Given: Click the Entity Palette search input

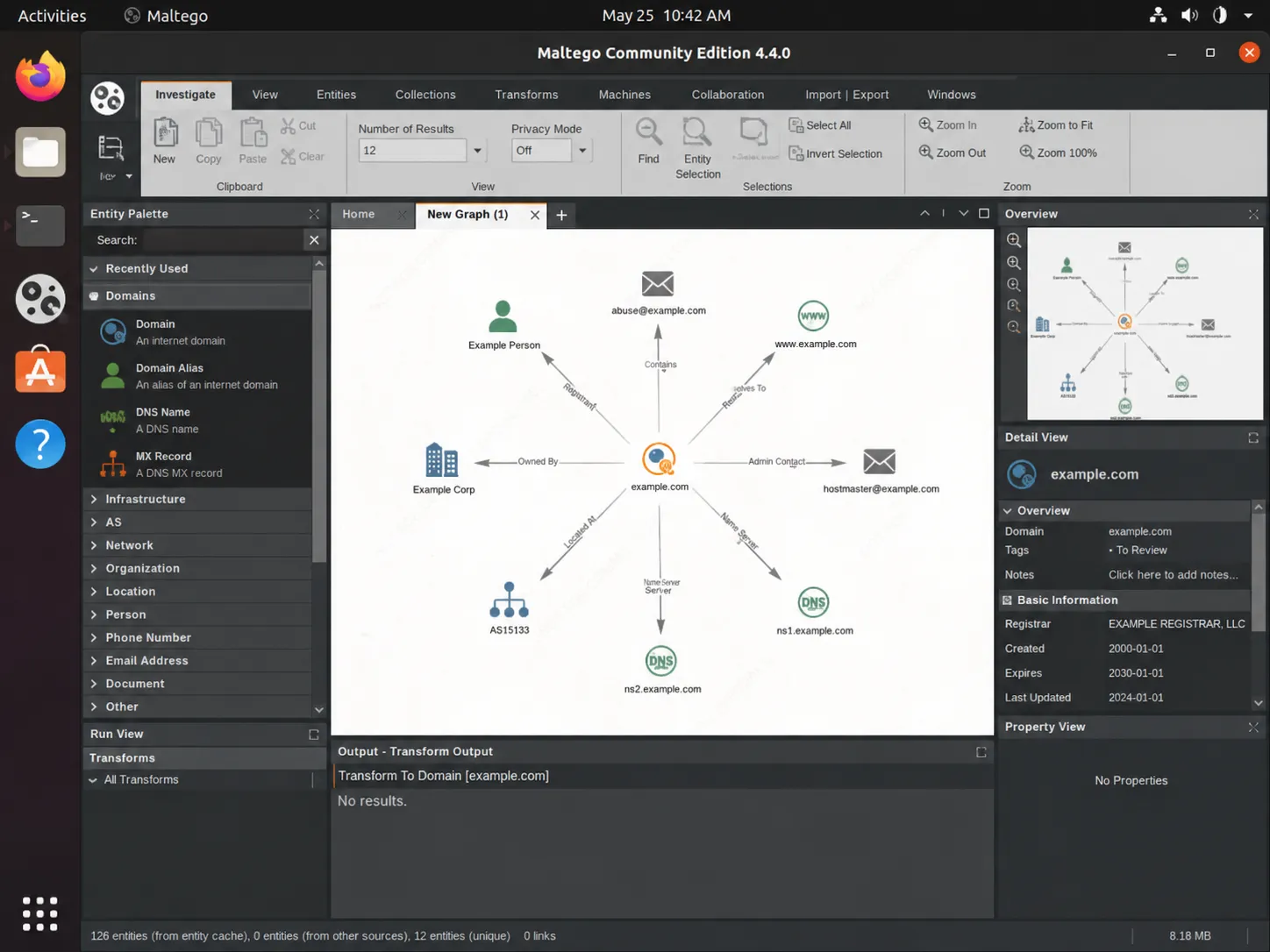Looking at the screenshot, I should tap(221, 240).
